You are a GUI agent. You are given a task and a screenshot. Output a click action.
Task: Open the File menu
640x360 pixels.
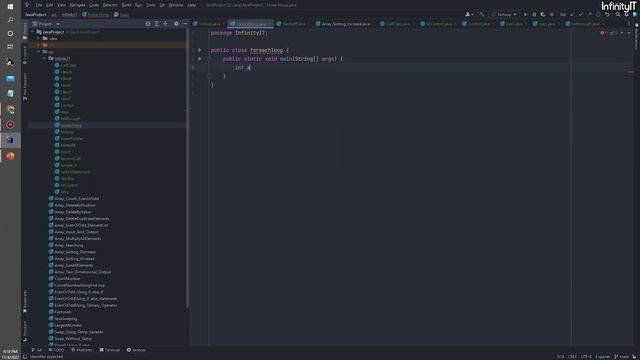39,5
